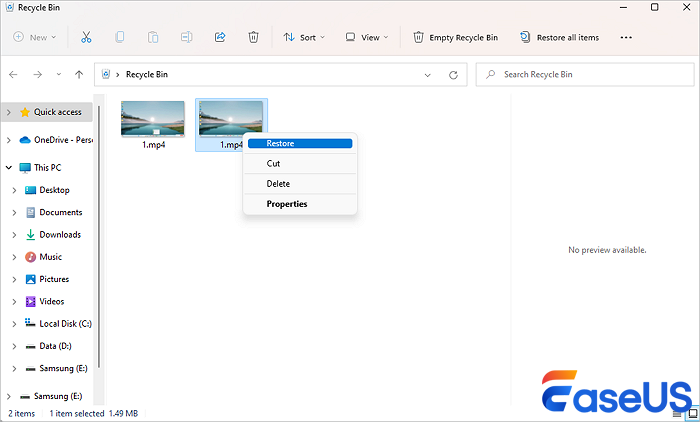Open the See more ellipsis menu
Image resolution: width=700 pixels, height=422 pixels.
[x=626, y=37]
